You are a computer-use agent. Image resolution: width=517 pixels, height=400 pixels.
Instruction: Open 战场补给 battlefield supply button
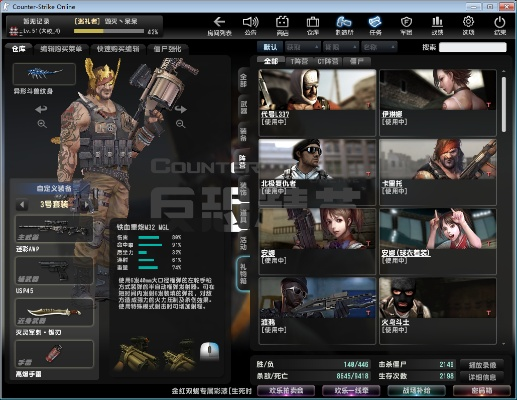click(416, 390)
